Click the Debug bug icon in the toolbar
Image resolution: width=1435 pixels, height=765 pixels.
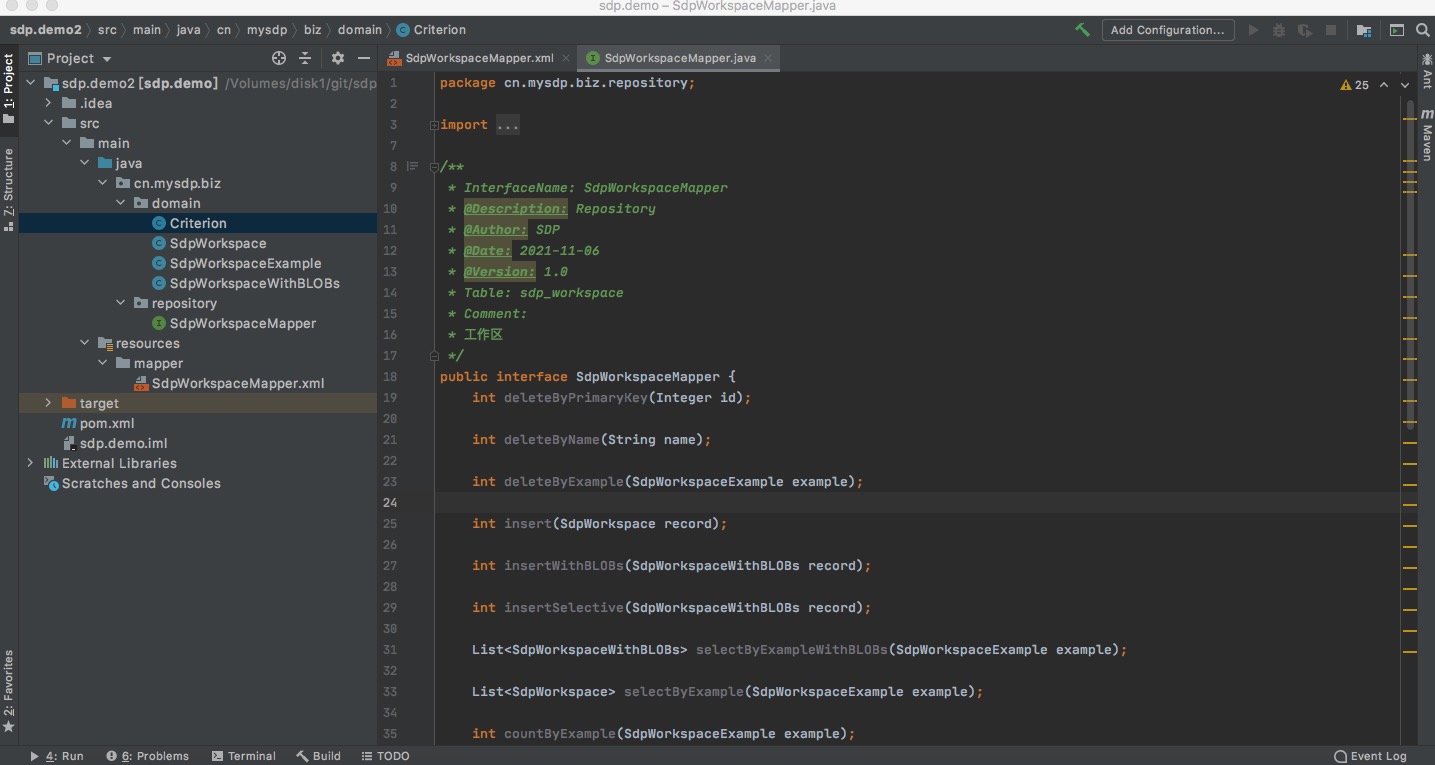click(1279, 30)
